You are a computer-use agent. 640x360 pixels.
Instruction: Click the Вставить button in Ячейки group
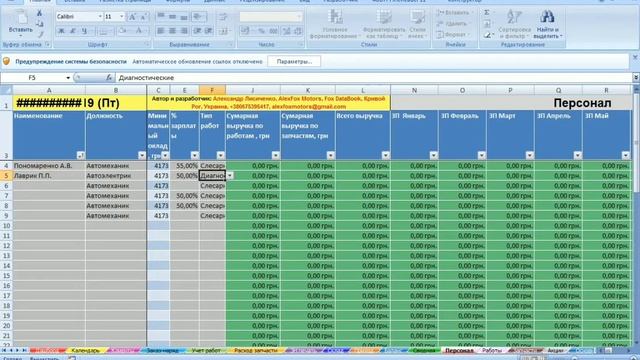click(x=454, y=13)
